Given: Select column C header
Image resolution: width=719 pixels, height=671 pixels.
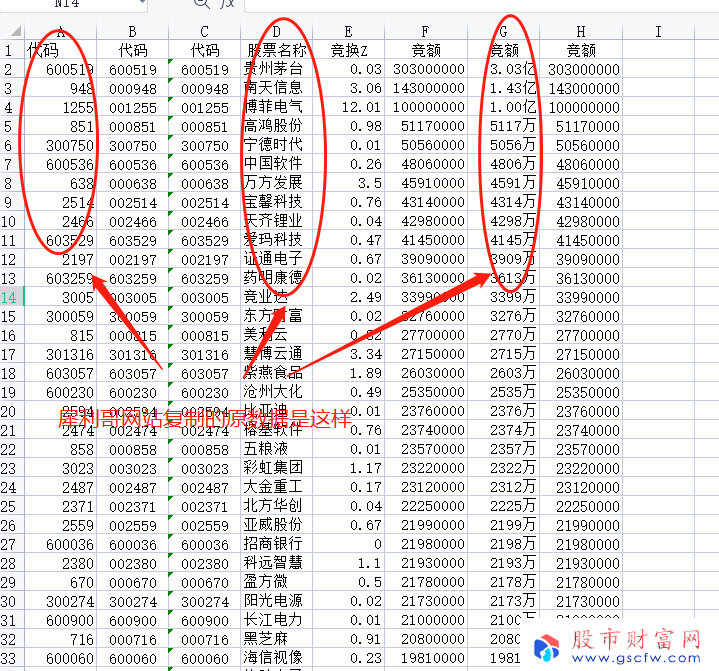Looking at the screenshot, I should (x=205, y=32).
